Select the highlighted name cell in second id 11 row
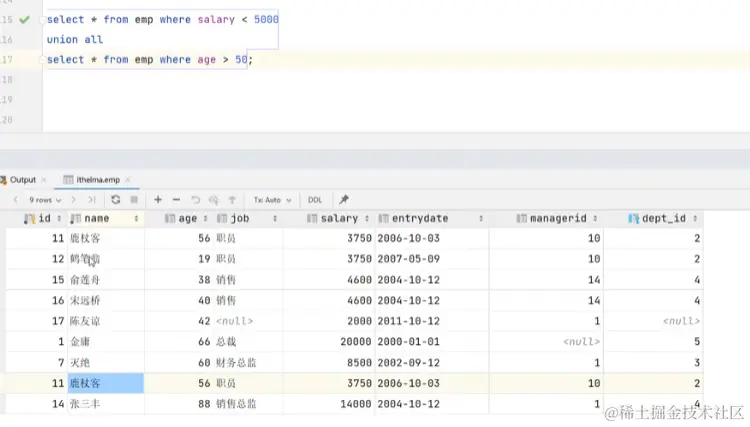 click(x=105, y=383)
